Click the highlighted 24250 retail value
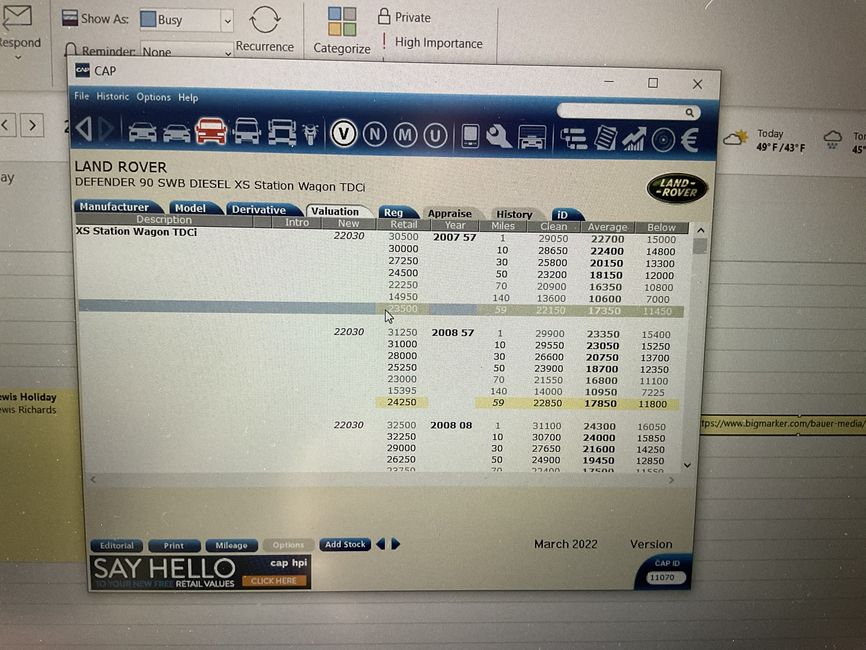The image size is (866, 650). (x=402, y=403)
